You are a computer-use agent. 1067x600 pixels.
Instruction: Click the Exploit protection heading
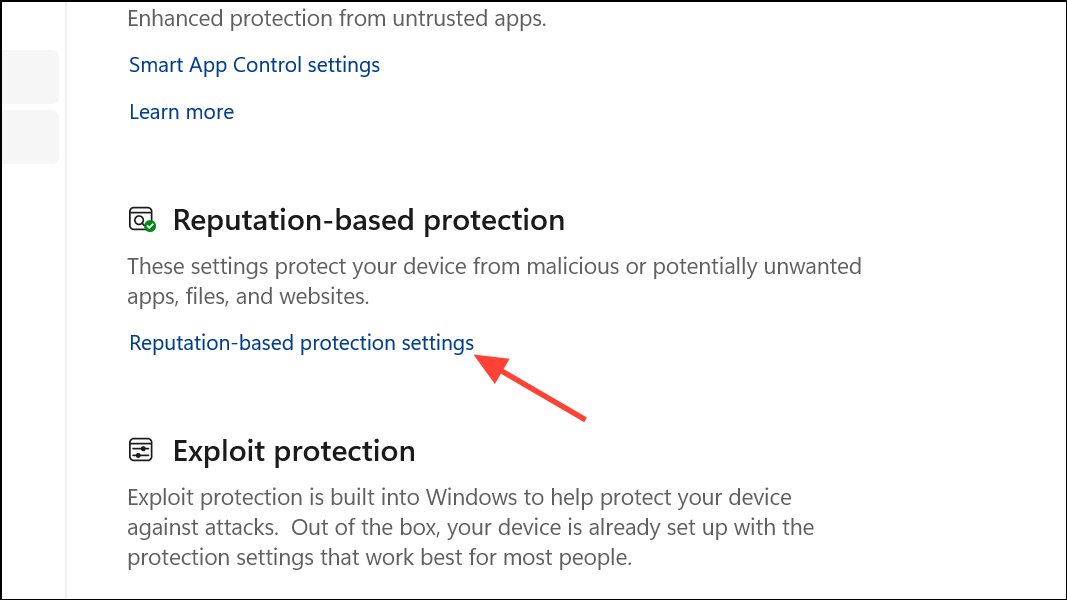[x=294, y=451]
